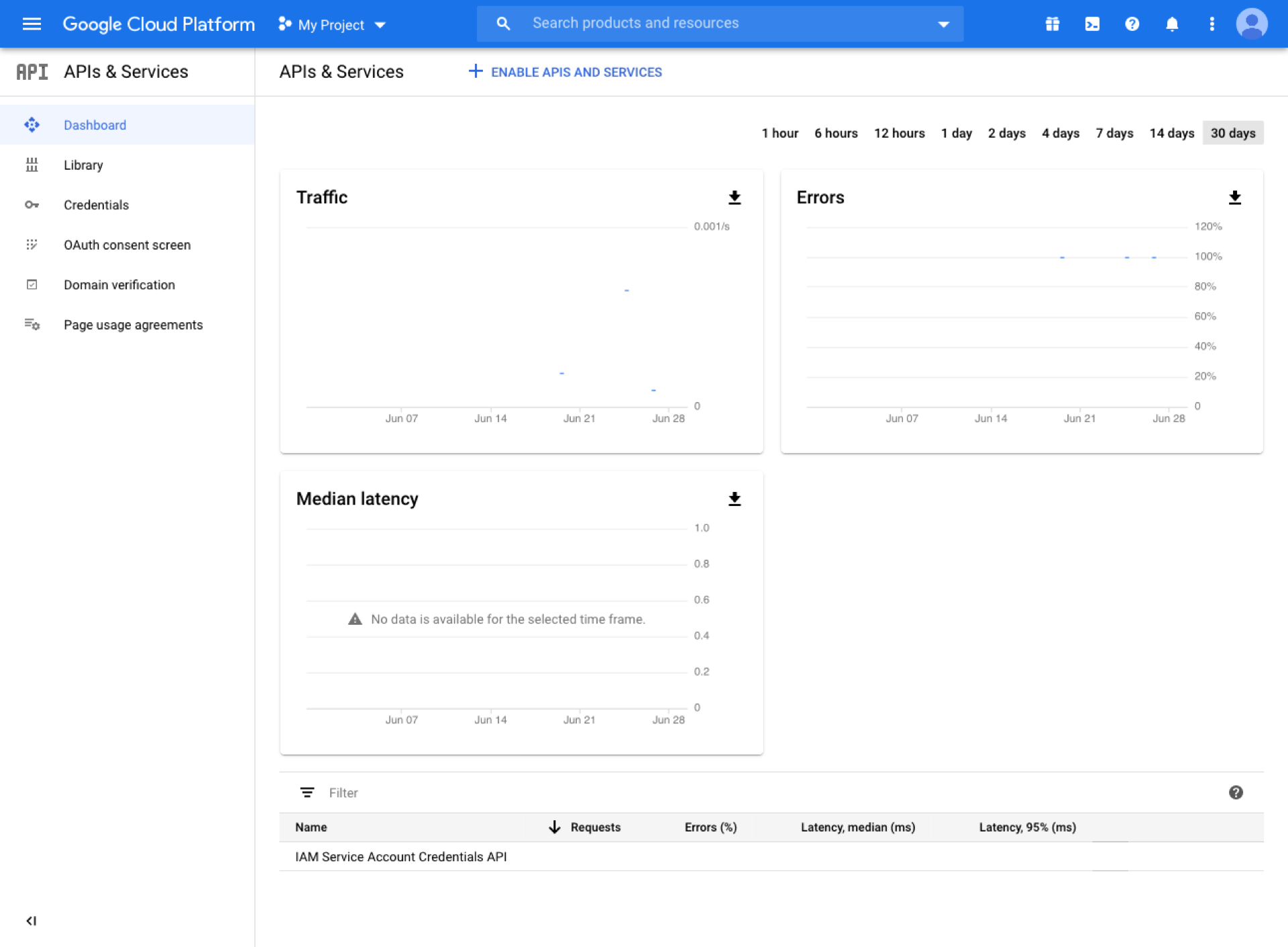This screenshot has width=1288, height=947.
Task: Open the My Project selector dropdown
Action: (333, 25)
